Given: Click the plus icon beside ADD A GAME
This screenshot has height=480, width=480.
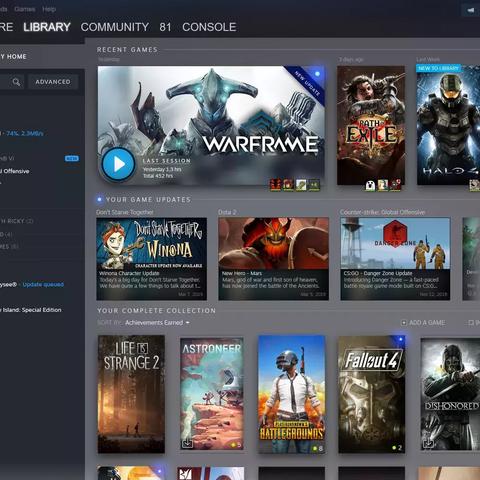Looking at the screenshot, I should click(404, 323).
